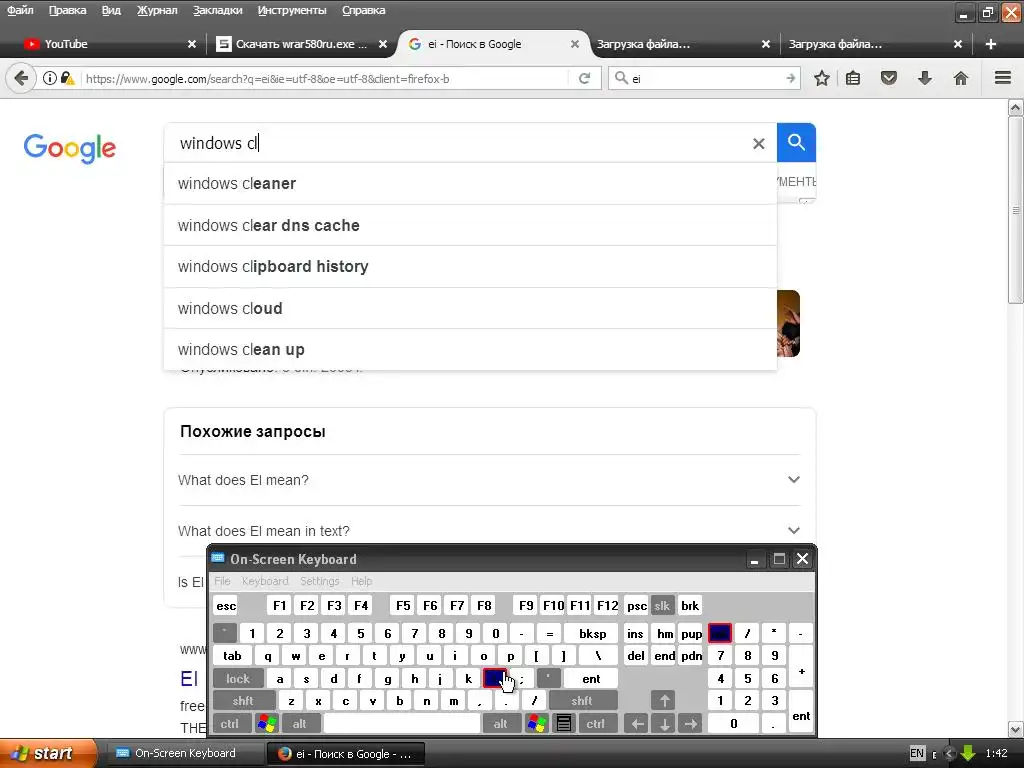The height and width of the screenshot is (768, 1024).
Task: Open On-Screen Keyboard taskbar button
Action: [x=184, y=754]
